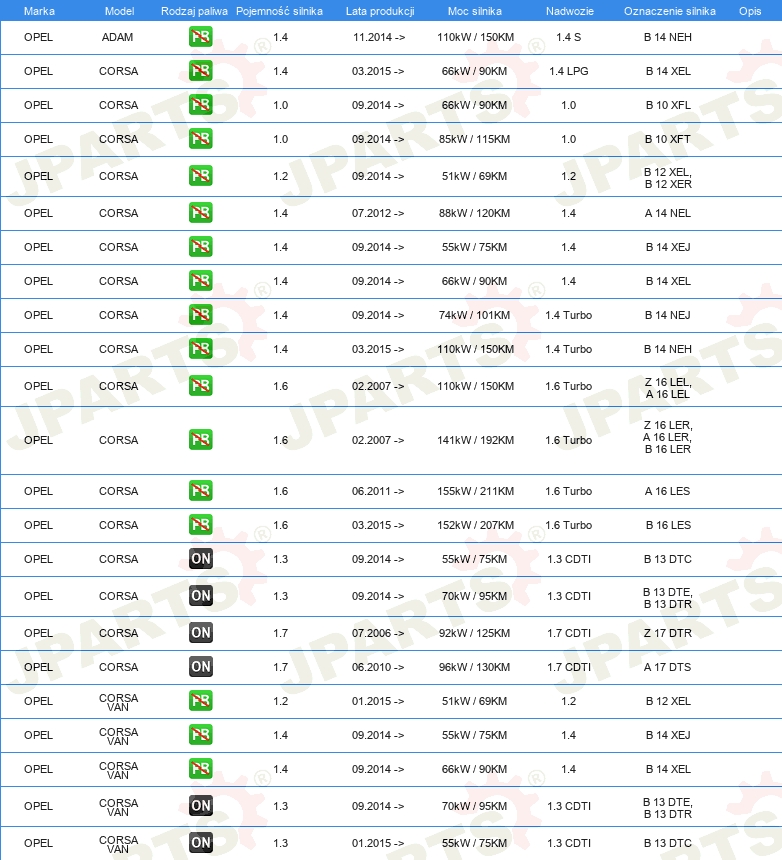Select the 'B 16 LES' engine code
Image resolution: width=782 pixels, height=860 pixels.
[x=668, y=525]
